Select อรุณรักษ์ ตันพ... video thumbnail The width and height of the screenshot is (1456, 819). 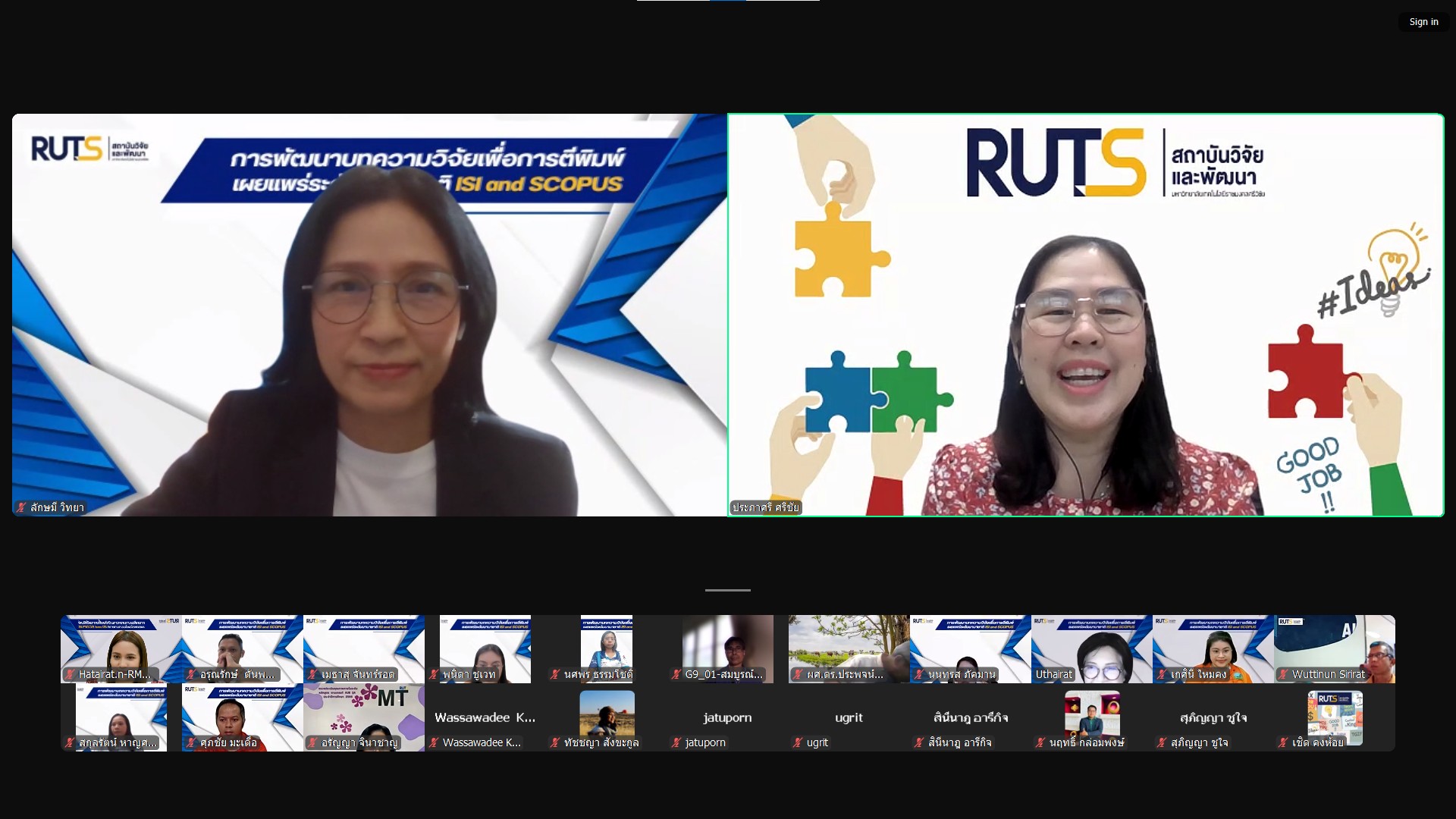tap(243, 649)
